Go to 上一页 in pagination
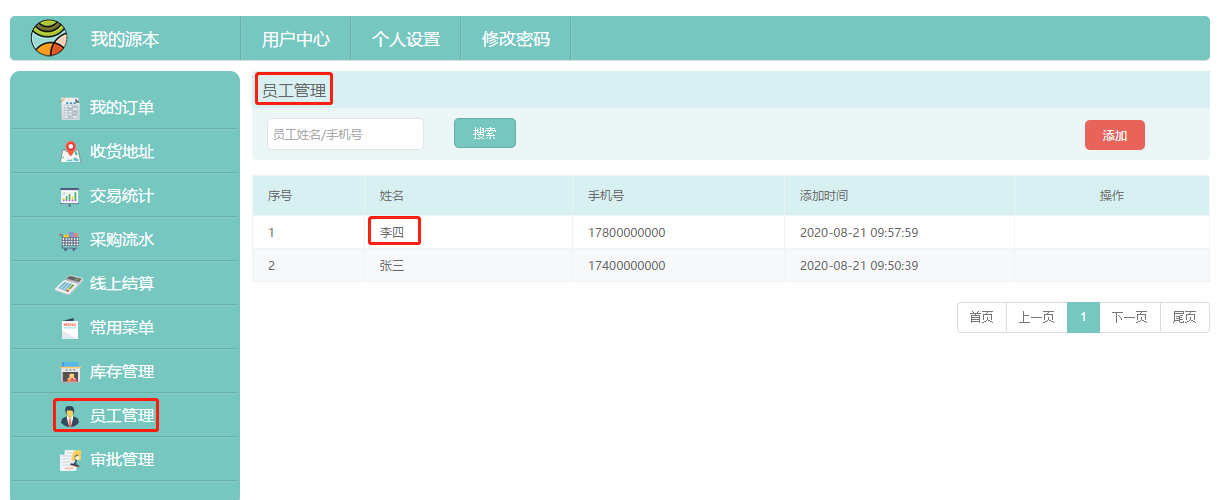 point(1037,317)
